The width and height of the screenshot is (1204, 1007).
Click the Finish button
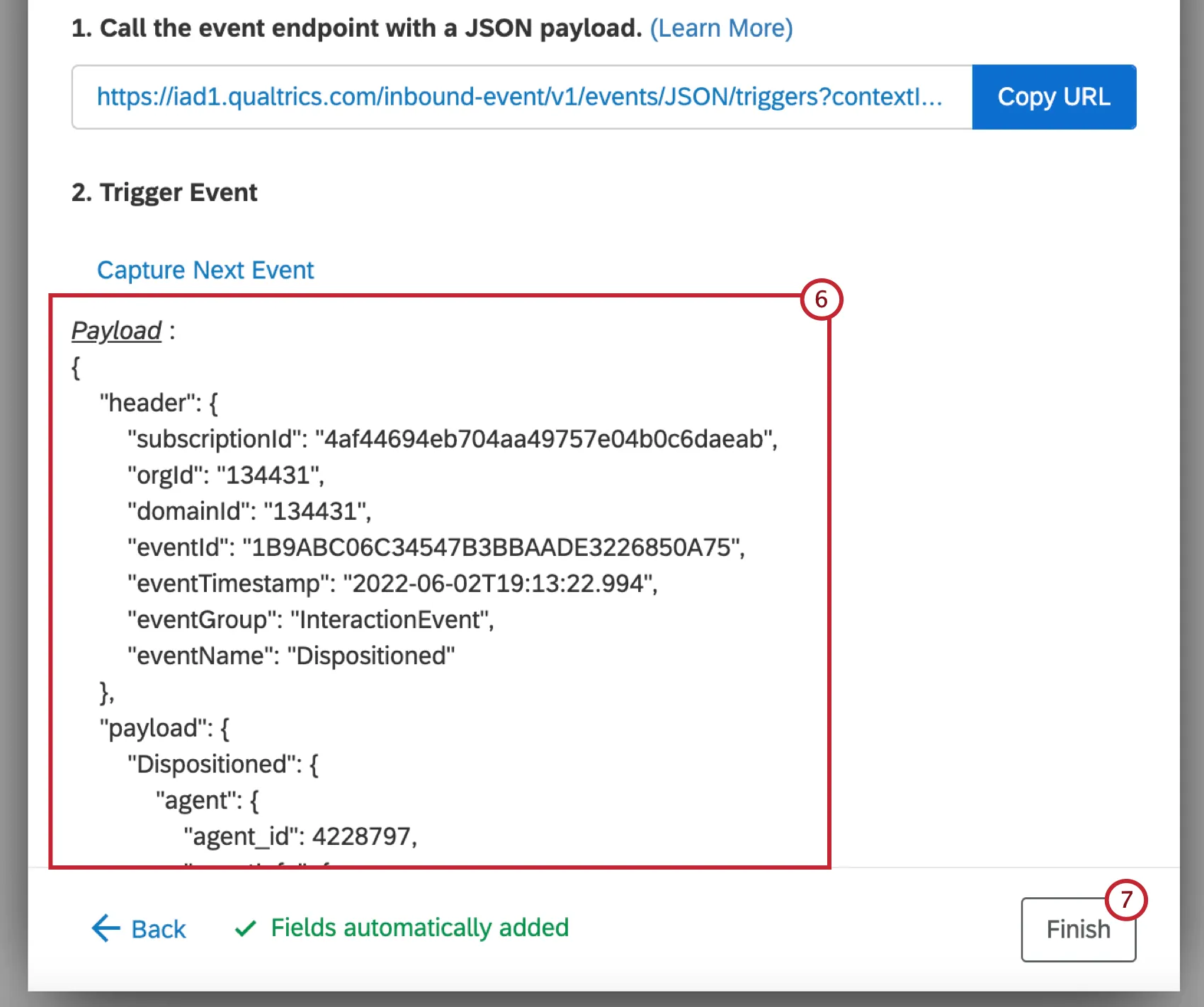tap(1077, 929)
